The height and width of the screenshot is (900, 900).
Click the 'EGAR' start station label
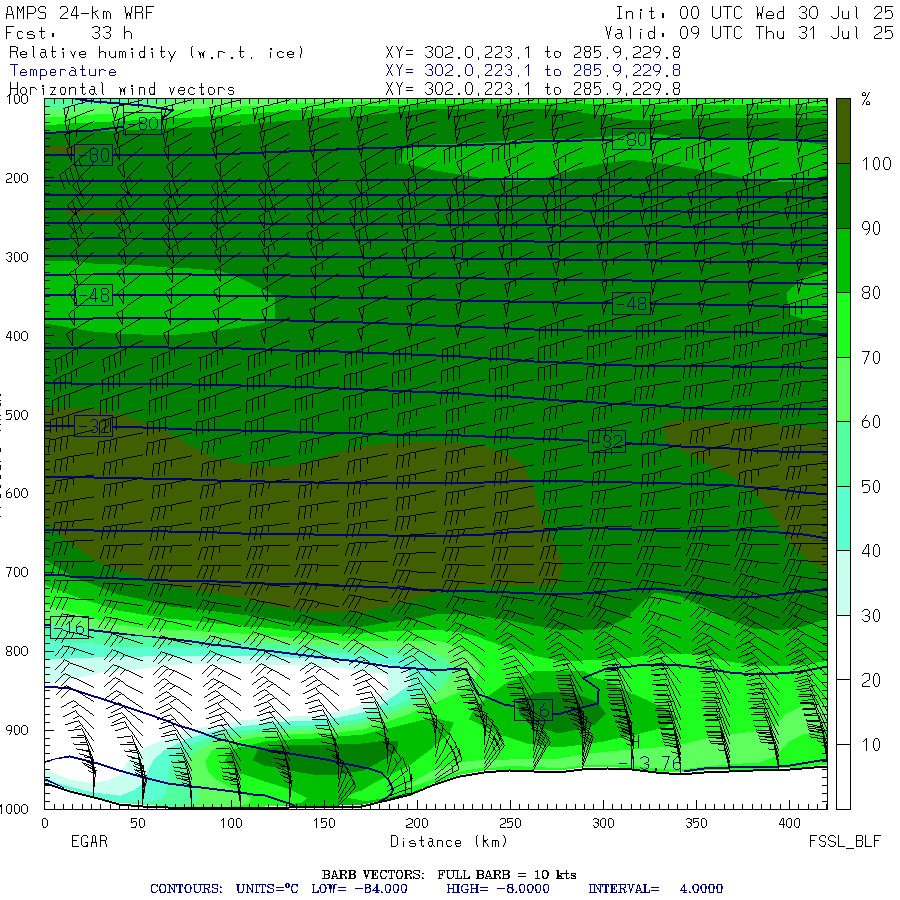[89, 841]
